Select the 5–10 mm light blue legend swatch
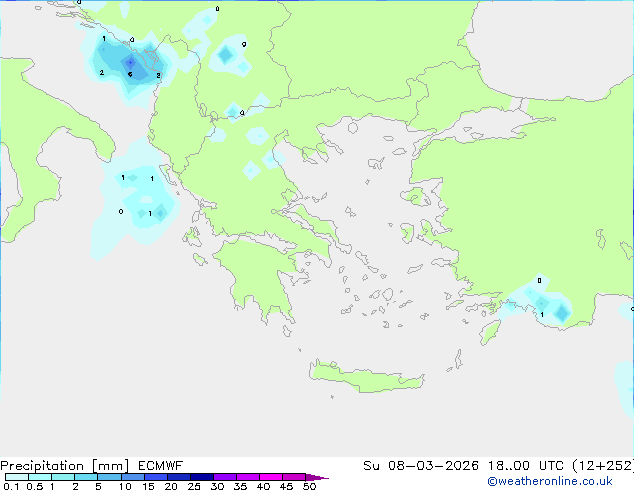This screenshot has width=634, height=490. (109, 477)
